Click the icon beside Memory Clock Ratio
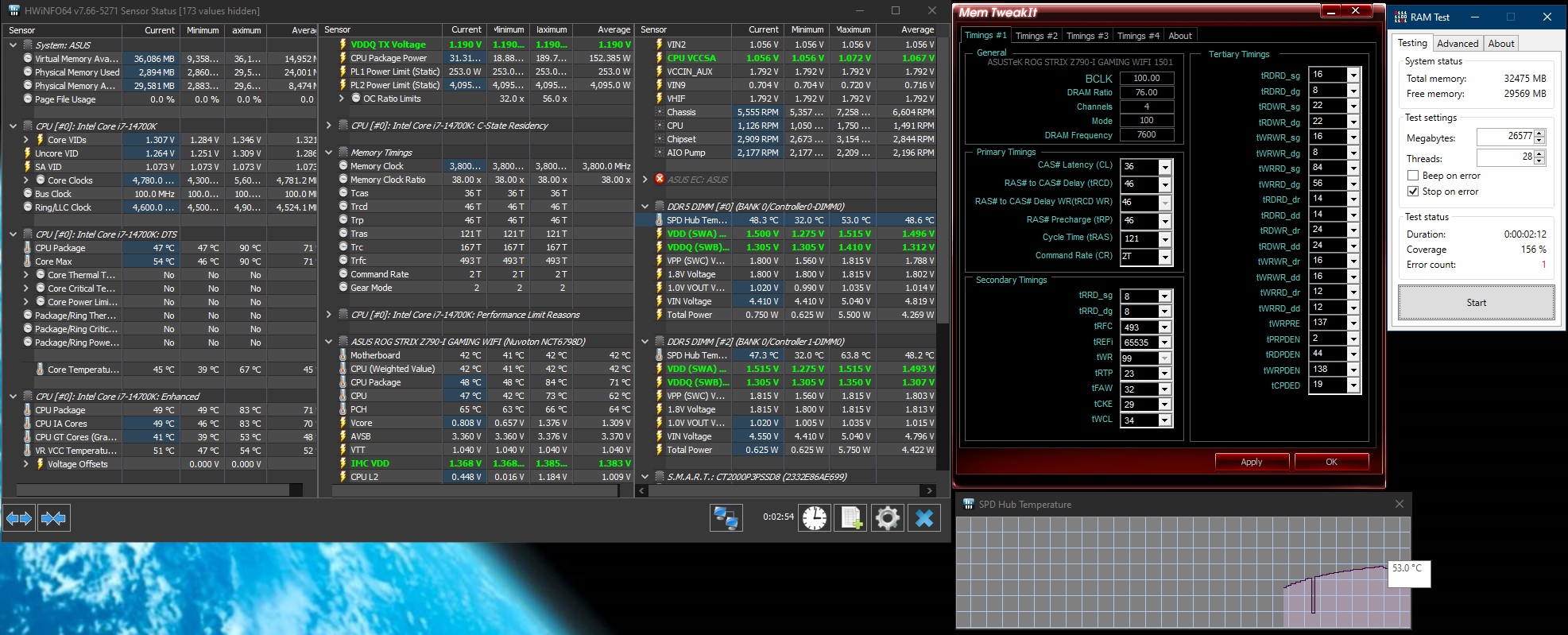 pos(343,180)
